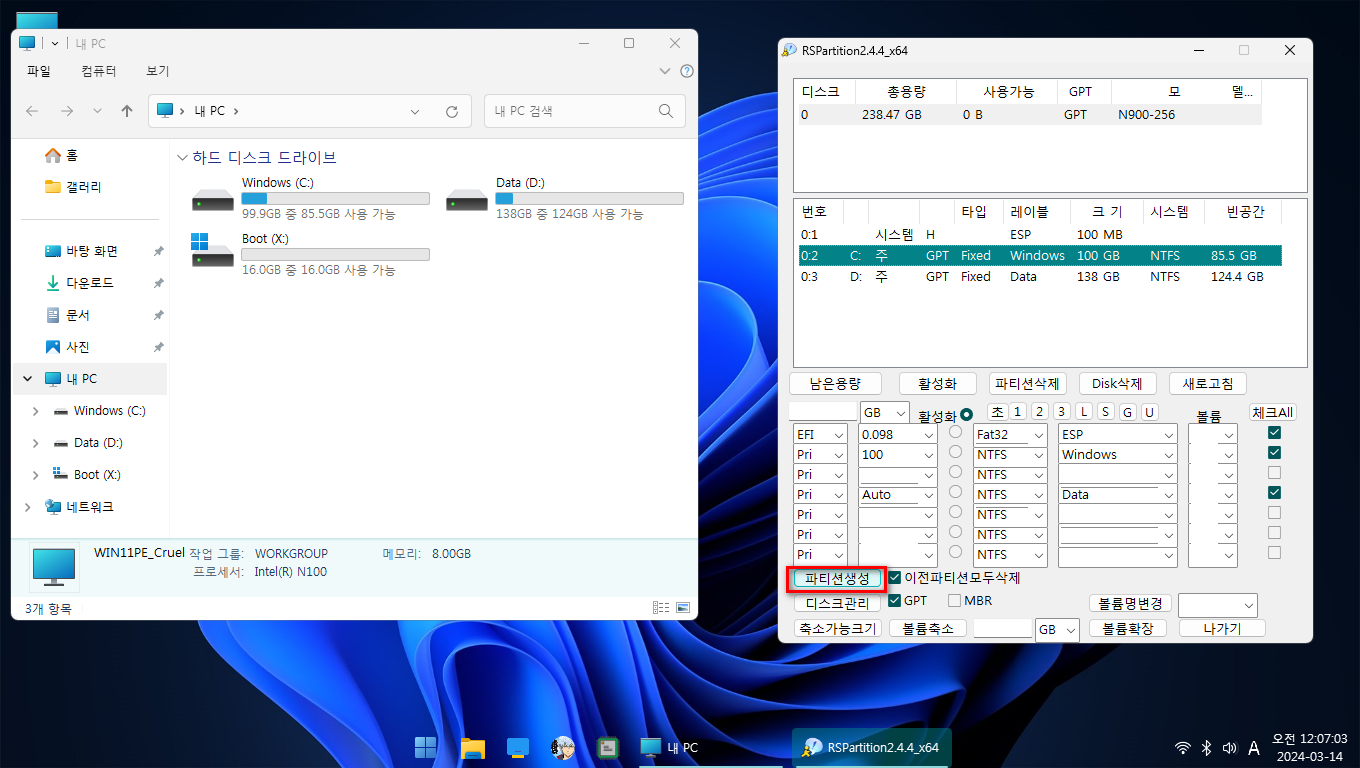Expand the Explorer ribbon chevron
Screen dimensions: 1360x768
(666, 71)
